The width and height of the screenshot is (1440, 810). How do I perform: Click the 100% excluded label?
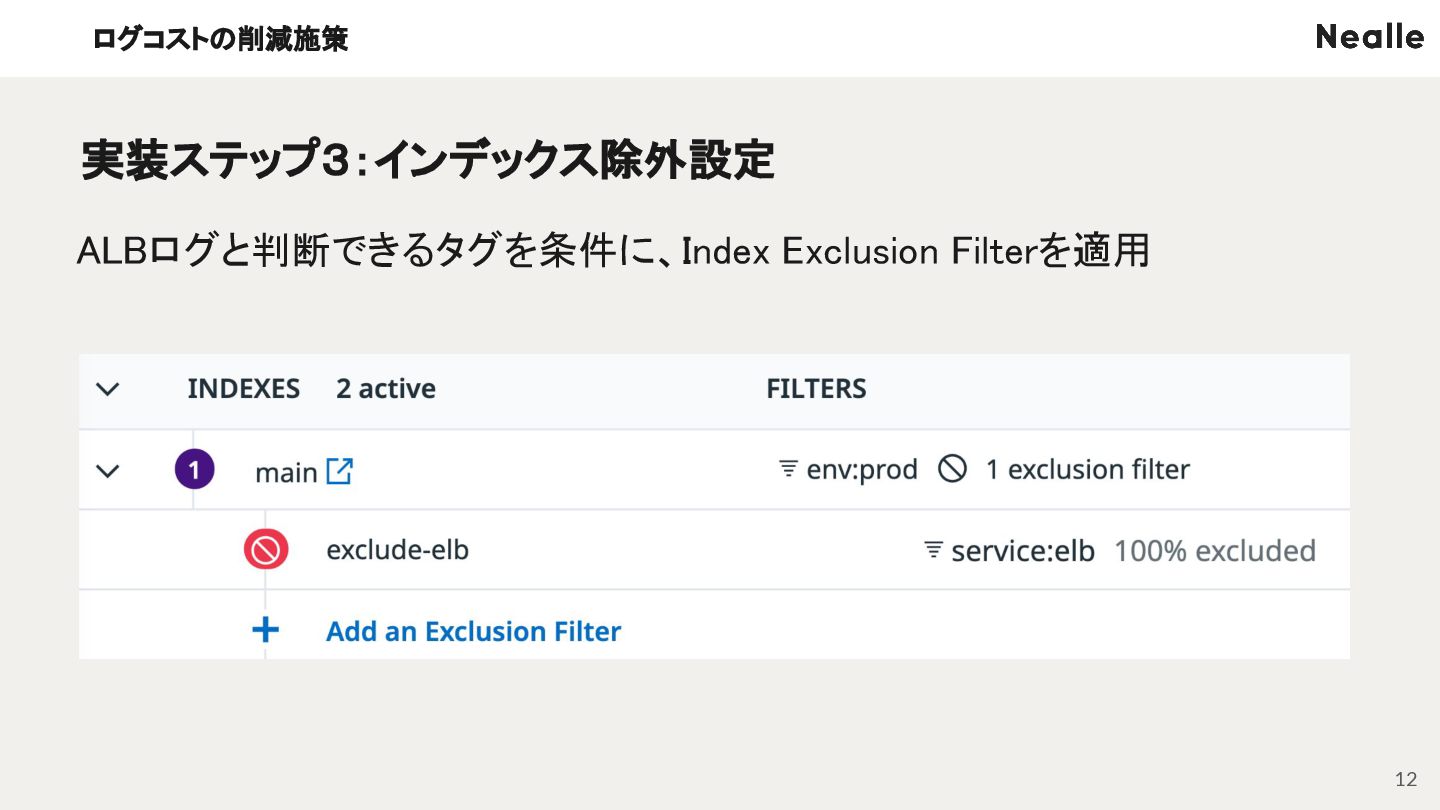coord(1215,551)
